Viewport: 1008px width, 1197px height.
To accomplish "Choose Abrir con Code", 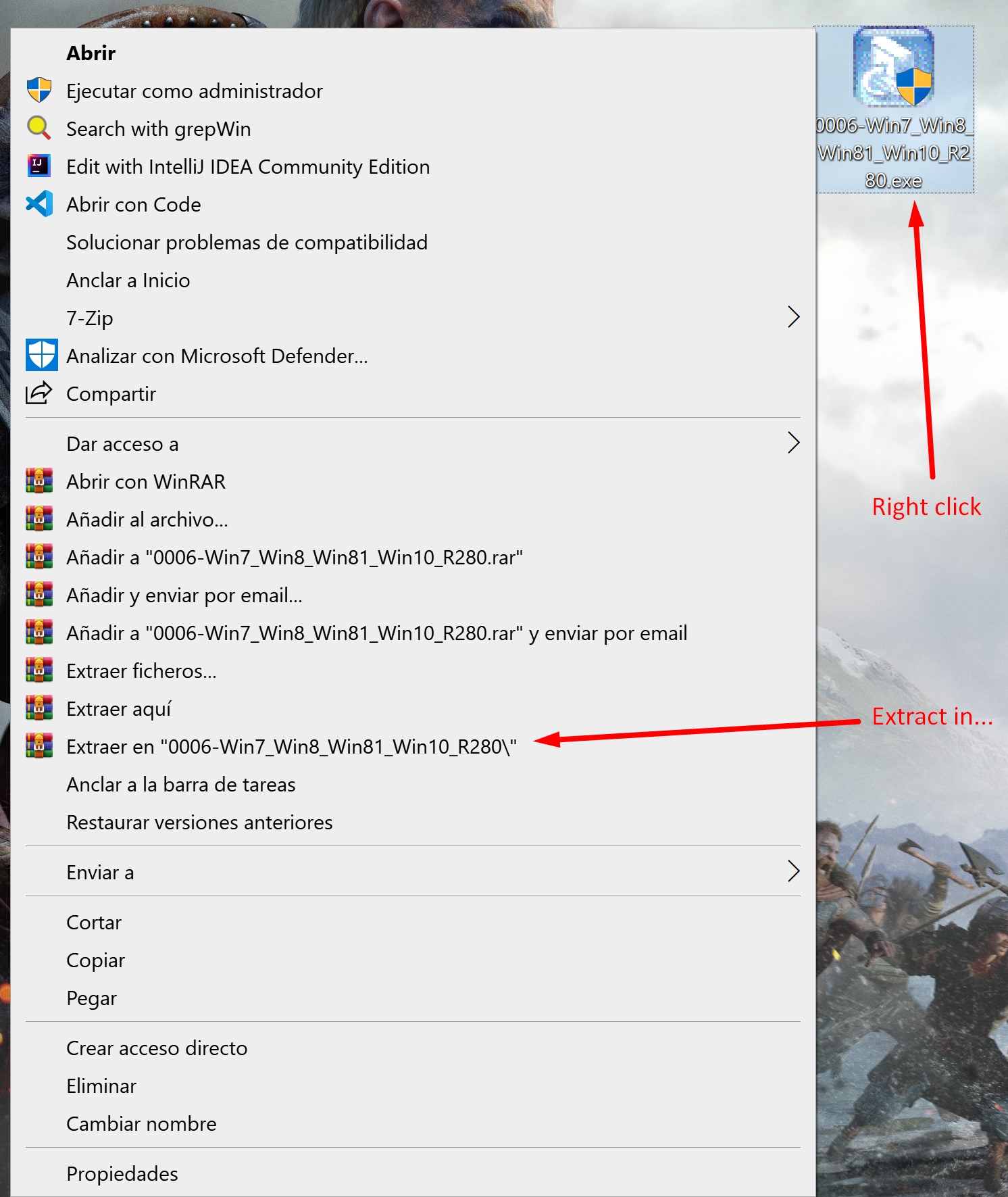I will pos(413,204).
